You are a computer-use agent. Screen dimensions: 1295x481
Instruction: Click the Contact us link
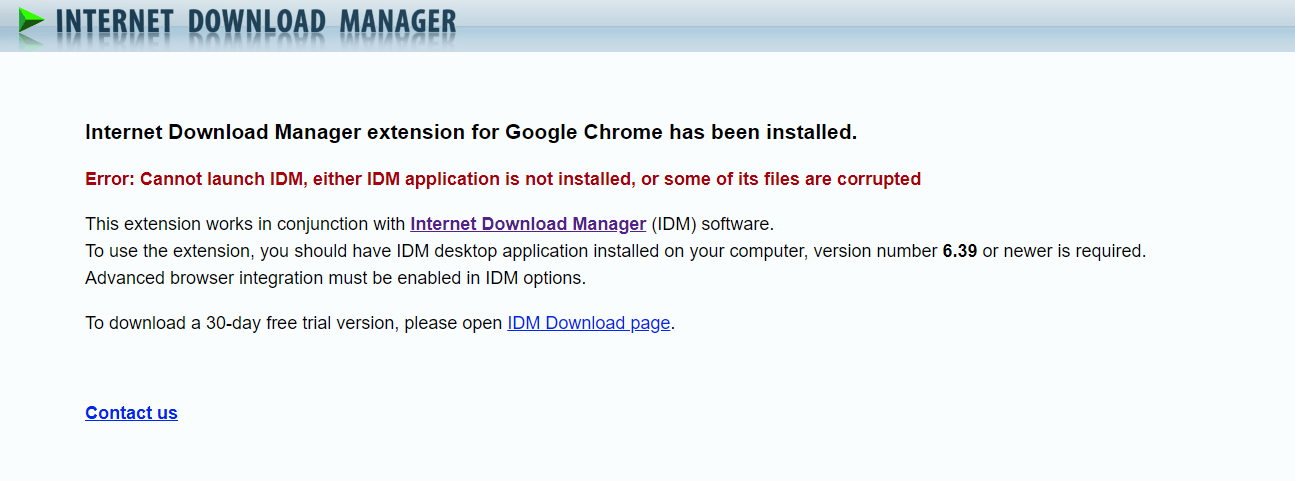tap(131, 413)
